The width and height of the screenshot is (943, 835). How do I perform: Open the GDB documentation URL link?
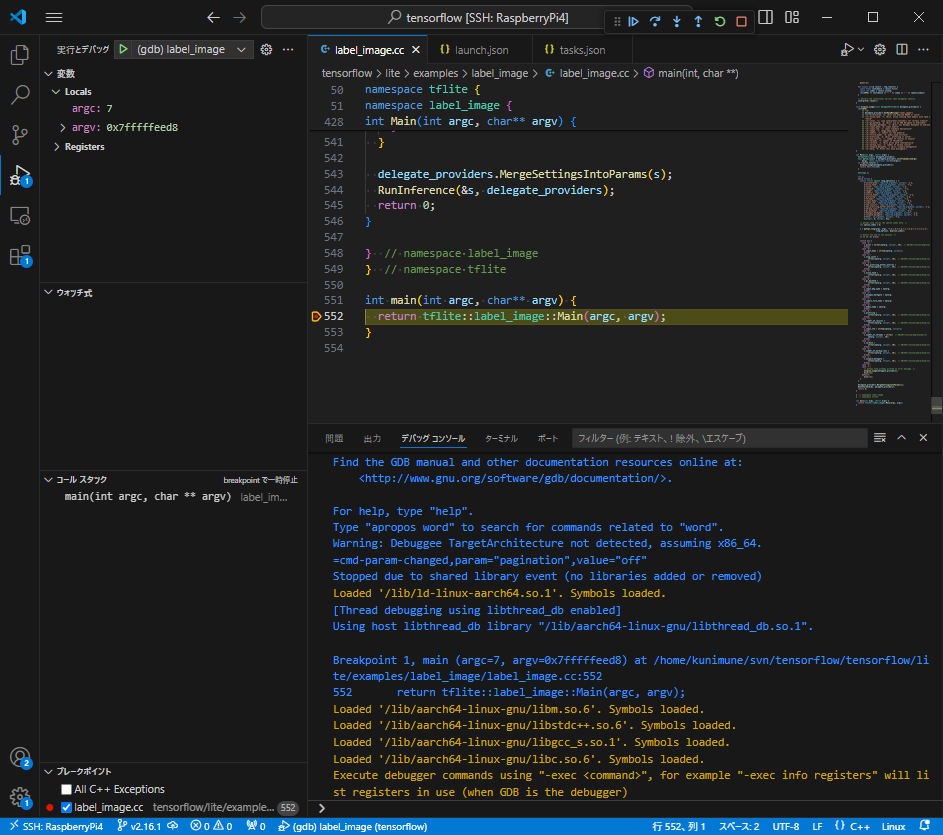click(x=512, y=478)
